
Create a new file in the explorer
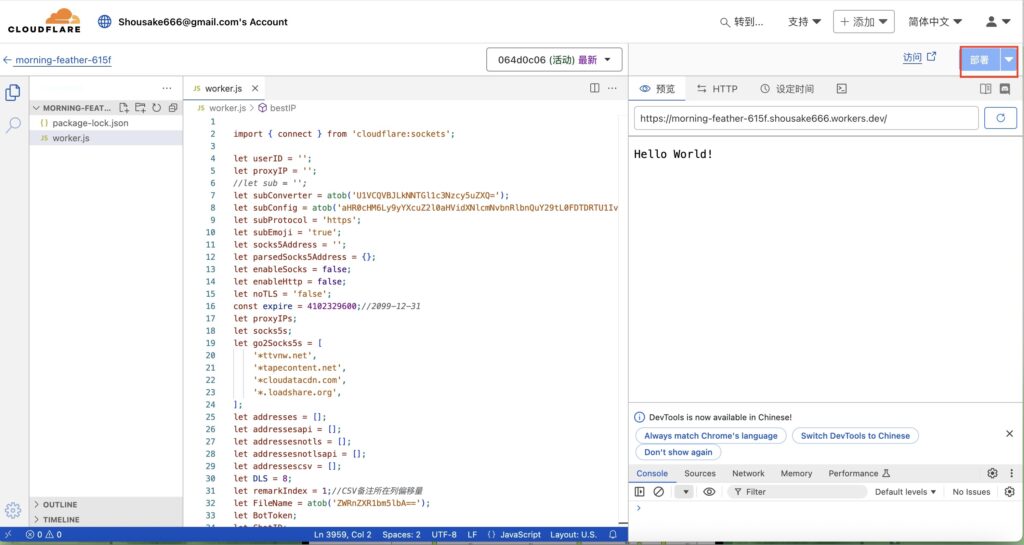coord(123,108)
